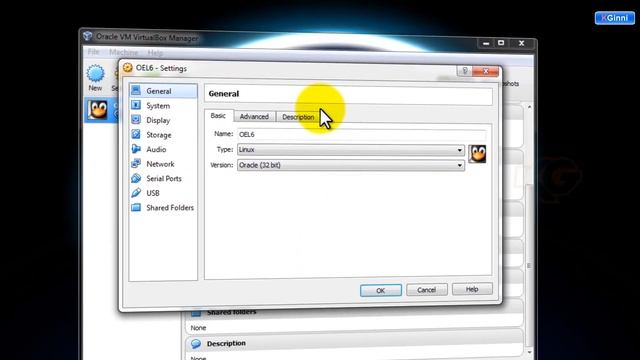Switch to the Description tab
Image resolution: width=640 pixels, height=360 pixels.
(298, 117)
